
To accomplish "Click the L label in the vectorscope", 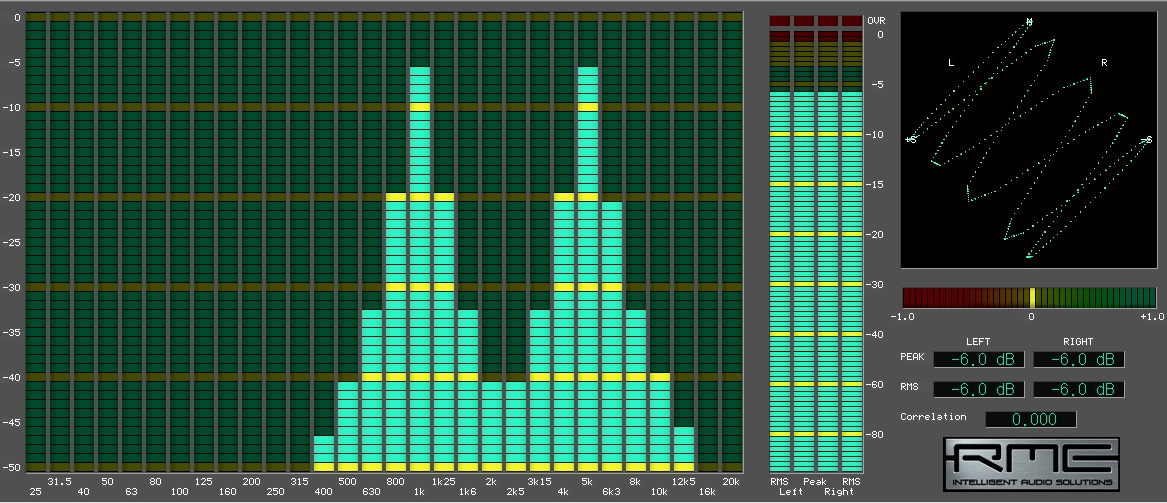I will [951, 63].
